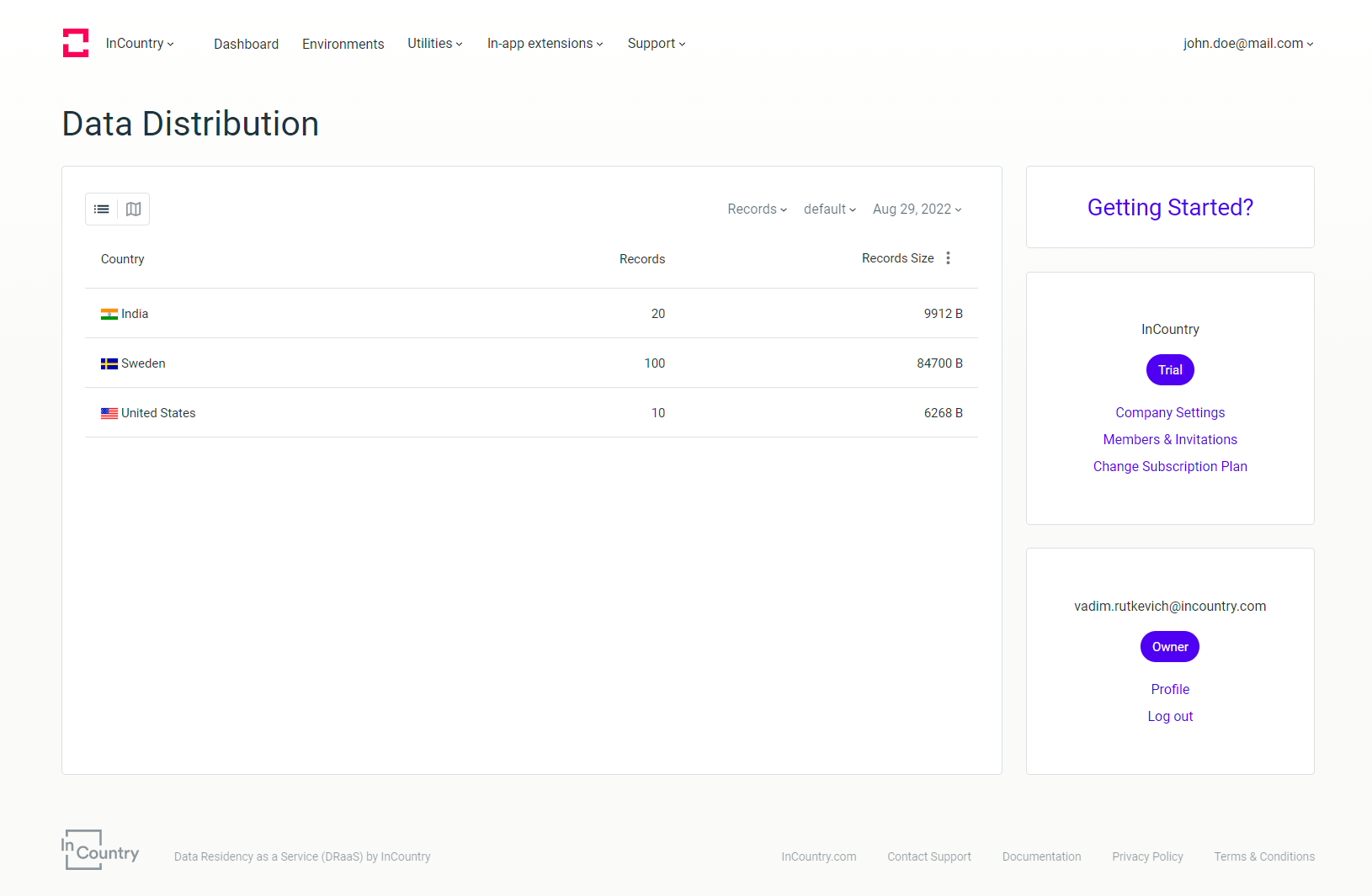
Task: Go to the Environments page
Action: [343, 44]
